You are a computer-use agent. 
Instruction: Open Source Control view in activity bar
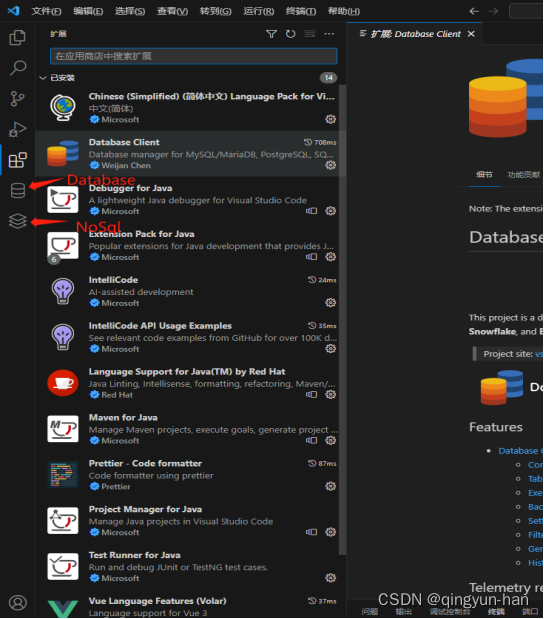click(x=17, y=99)
